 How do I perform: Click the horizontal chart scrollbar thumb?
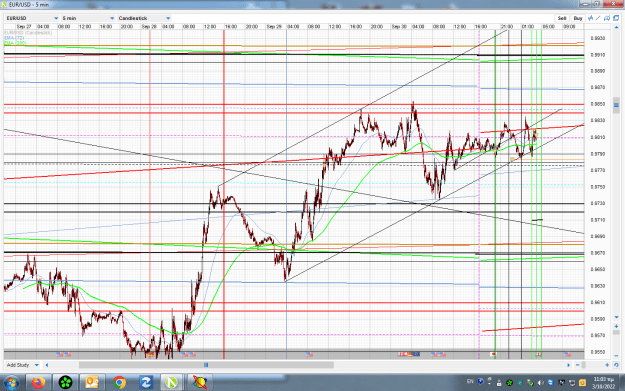click(x=206, y=365)
